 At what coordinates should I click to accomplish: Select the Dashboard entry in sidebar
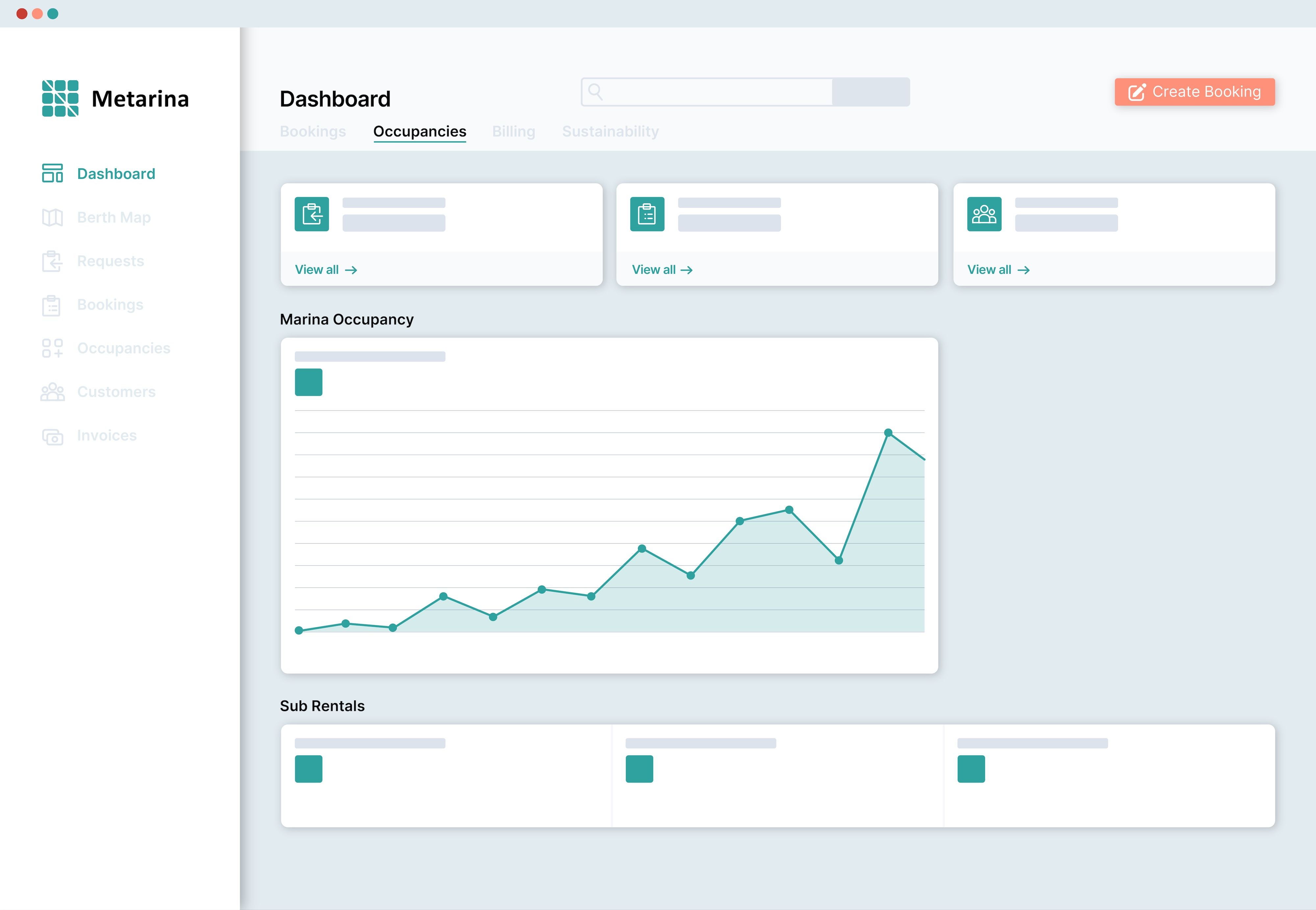(x=116, y=173)
